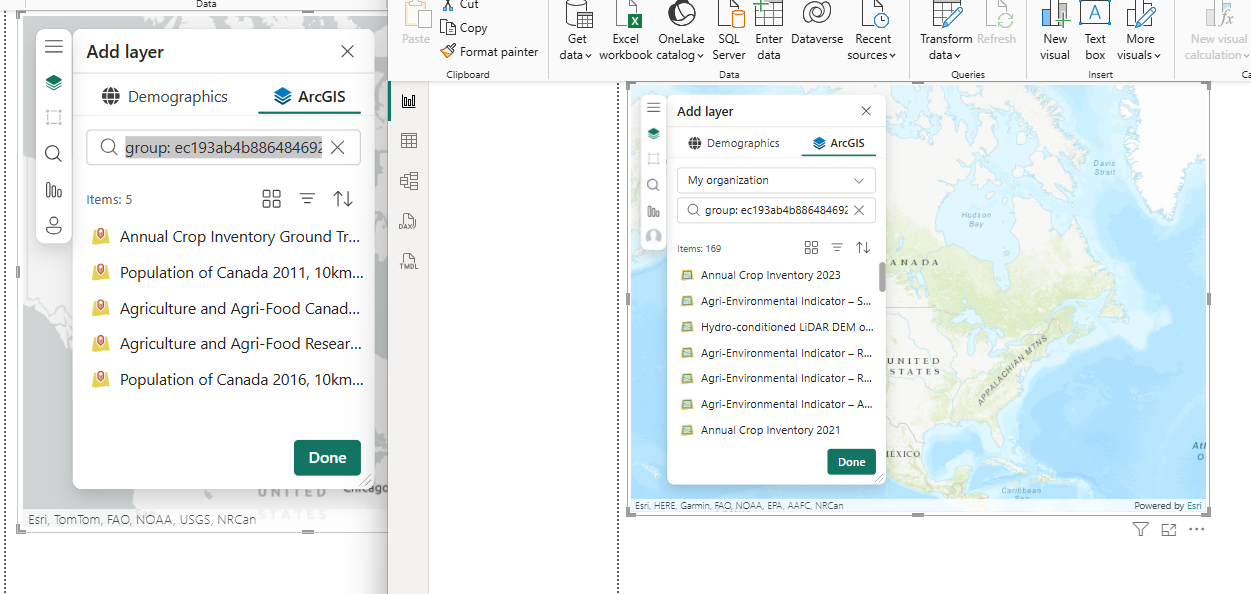Click the sort arrows icon beside Items: 169
This screenshot has width=1251, height=594.
[x=863, y=248]
